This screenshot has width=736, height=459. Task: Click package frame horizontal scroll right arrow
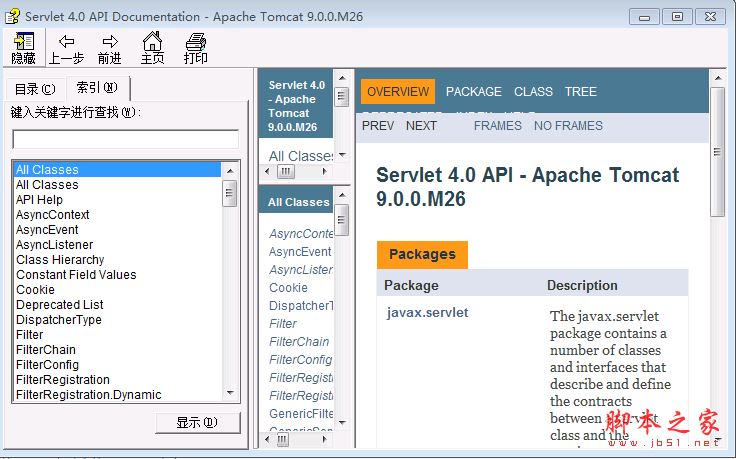[324, 171]
